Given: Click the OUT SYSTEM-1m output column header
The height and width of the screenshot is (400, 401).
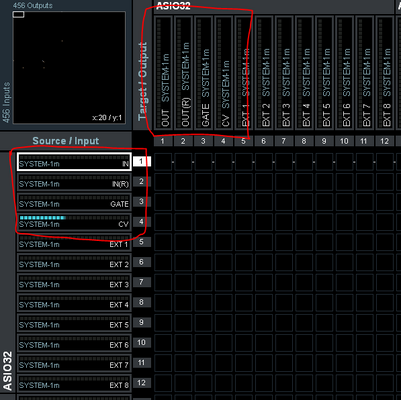Looking at the screenshot, I should coord(163,72).
